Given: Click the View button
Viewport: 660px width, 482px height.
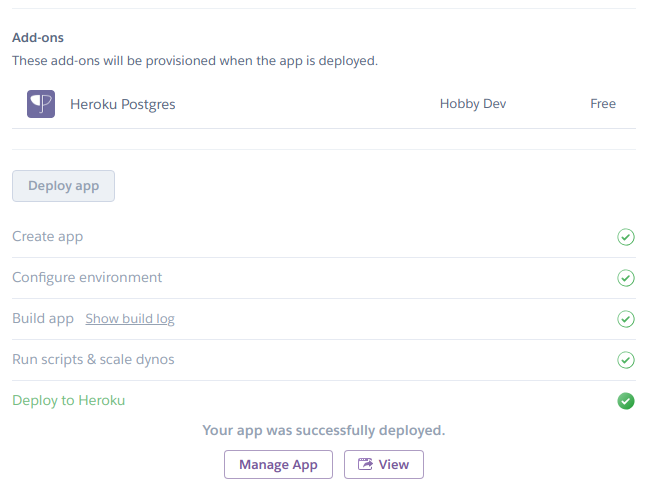Looking at the screenshot, I should 384,465.
